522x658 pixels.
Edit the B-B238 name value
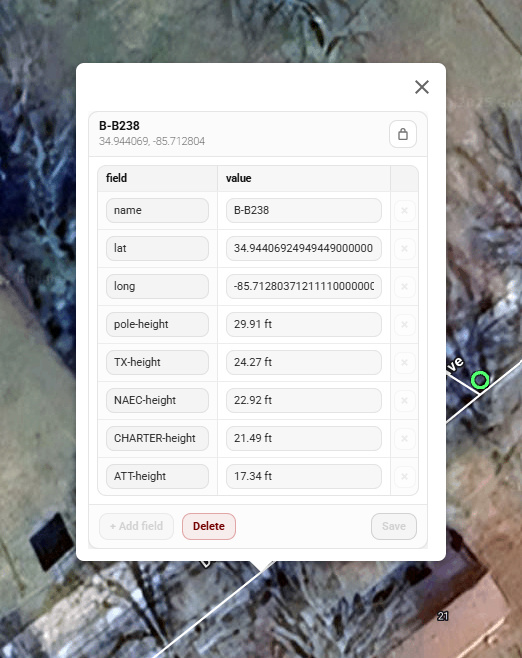[x=304, y=211]
